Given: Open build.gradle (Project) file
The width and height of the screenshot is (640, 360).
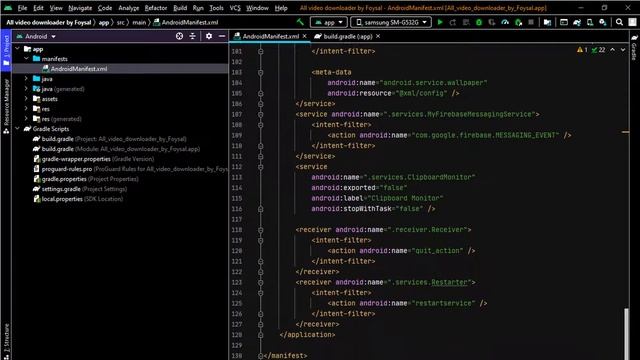Looking at the screenshot, I should tap(109, 139).
